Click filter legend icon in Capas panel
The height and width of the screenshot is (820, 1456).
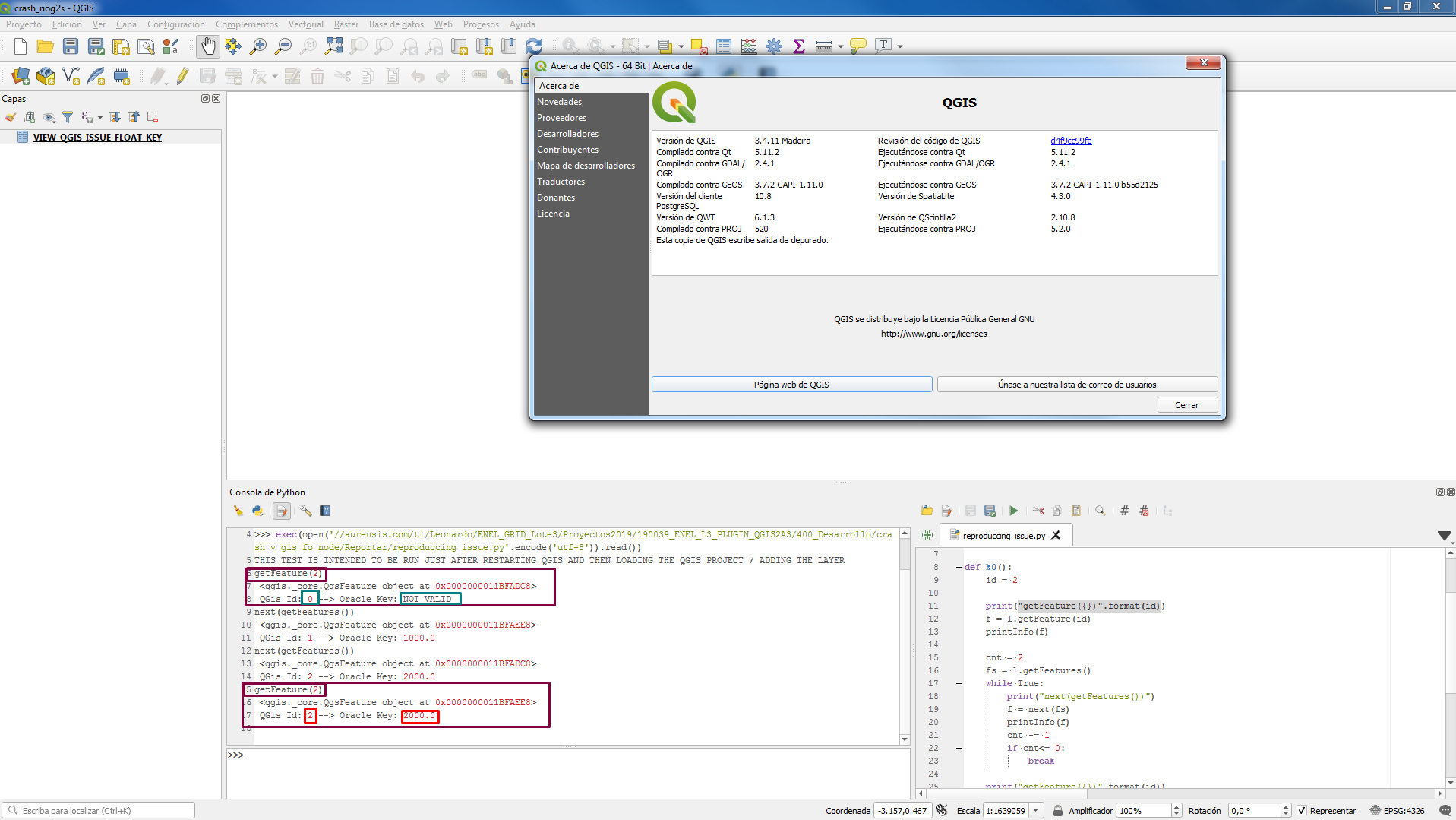(x=68, y=117)
